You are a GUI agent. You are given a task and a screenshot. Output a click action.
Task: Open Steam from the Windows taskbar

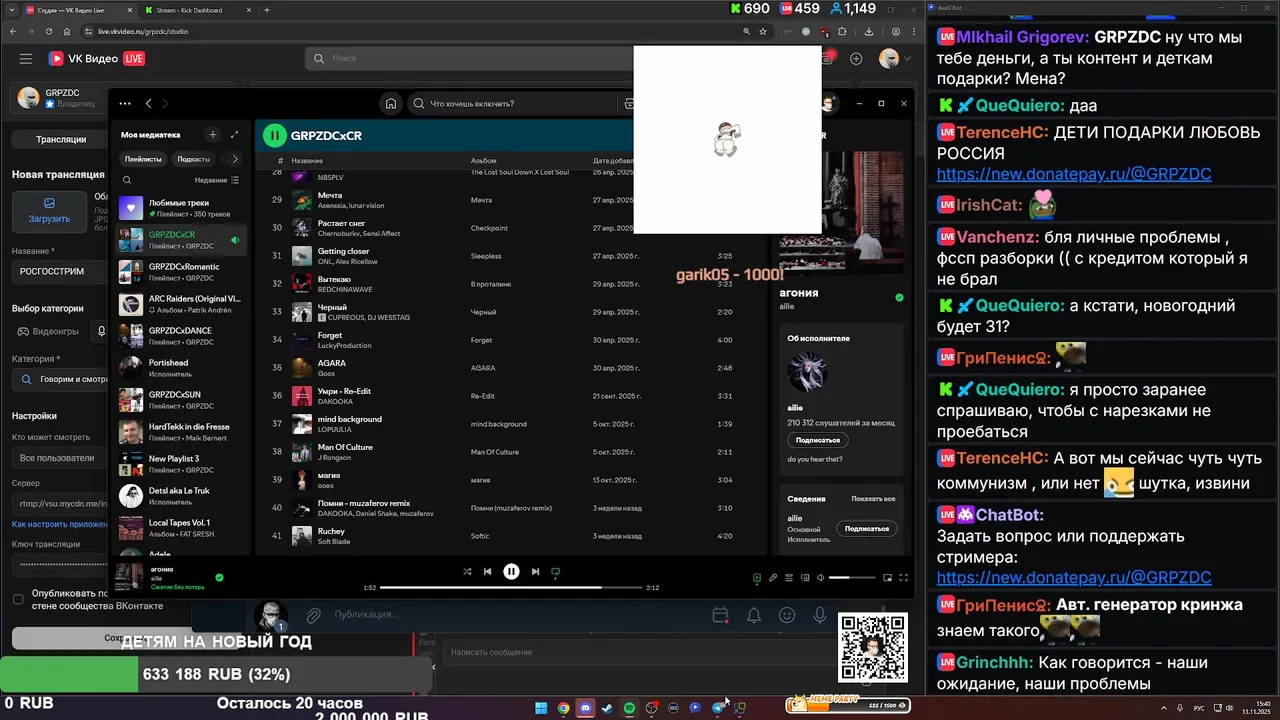click(x=607, y=708)
